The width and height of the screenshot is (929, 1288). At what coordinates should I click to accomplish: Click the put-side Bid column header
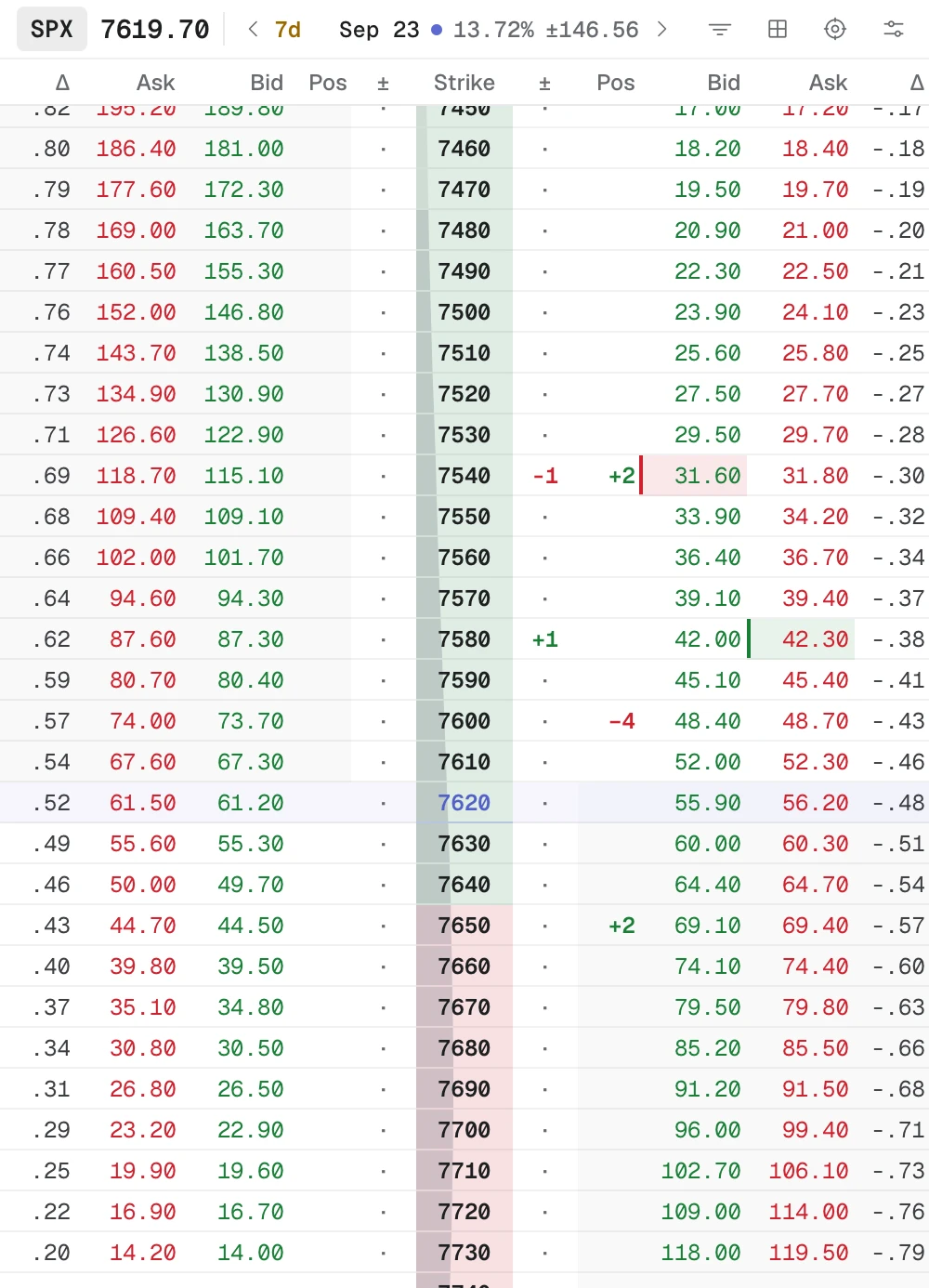click(724, 83)
